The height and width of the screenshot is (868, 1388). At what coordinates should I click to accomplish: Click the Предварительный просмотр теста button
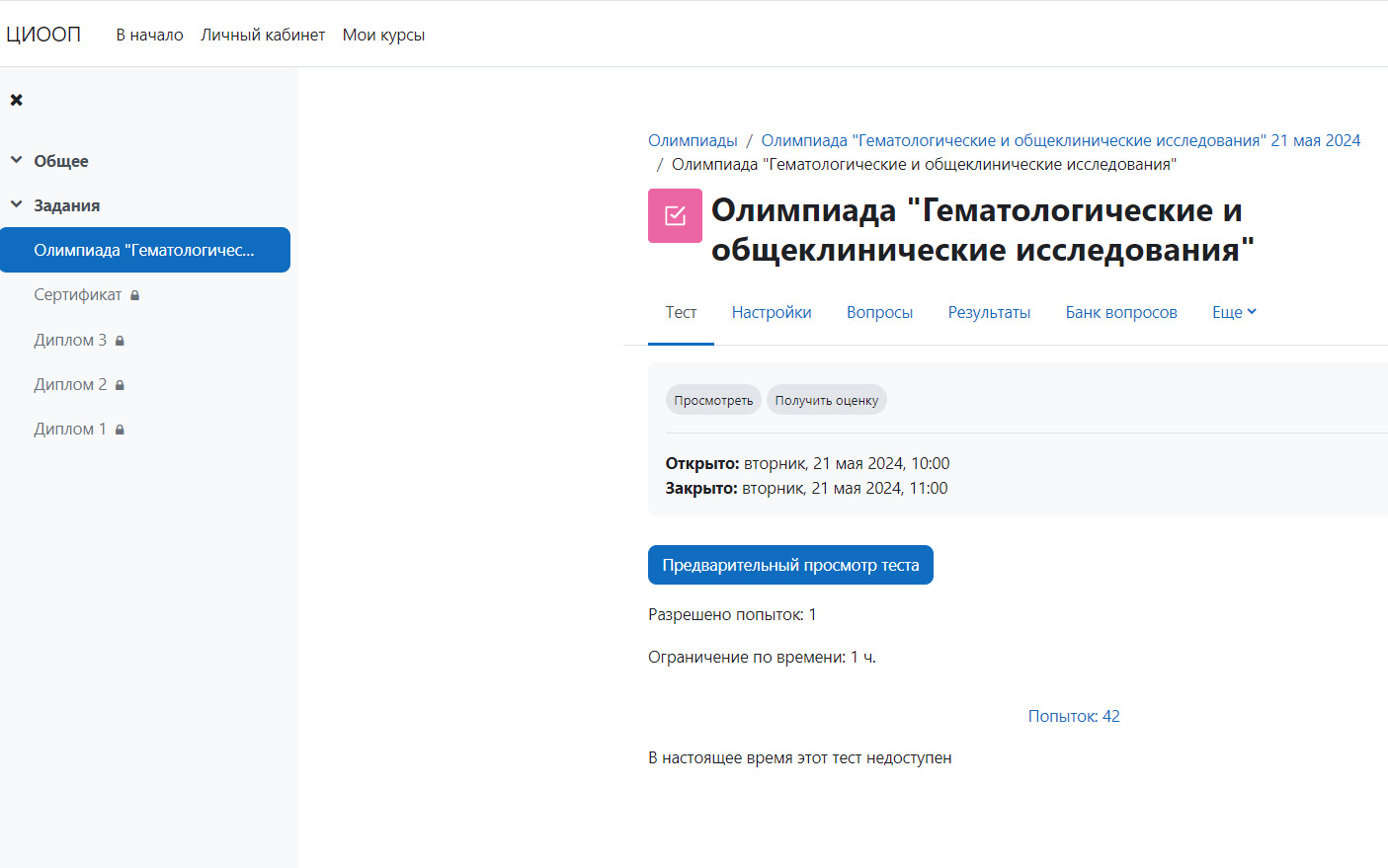click(790, 565)
